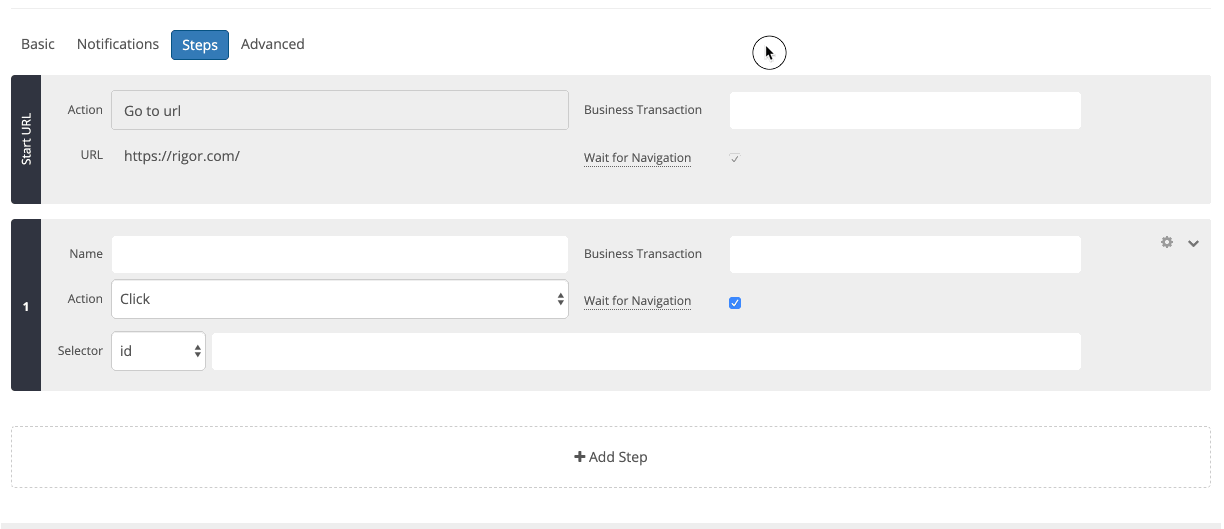Click the plus icon in Add Step
The image size is (1224, 529).
pos(579,457)
